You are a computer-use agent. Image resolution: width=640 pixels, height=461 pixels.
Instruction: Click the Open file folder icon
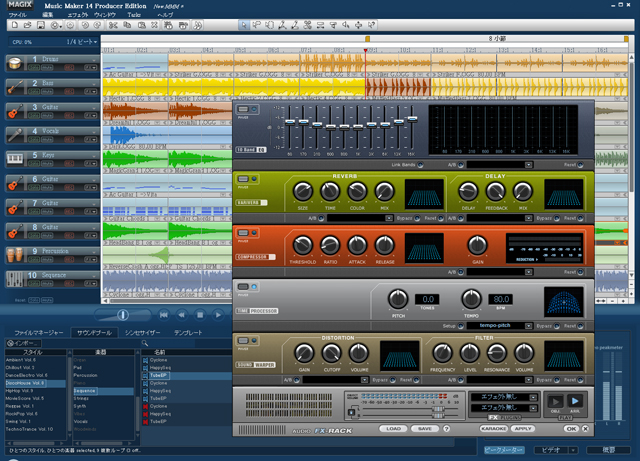[28, 25]
